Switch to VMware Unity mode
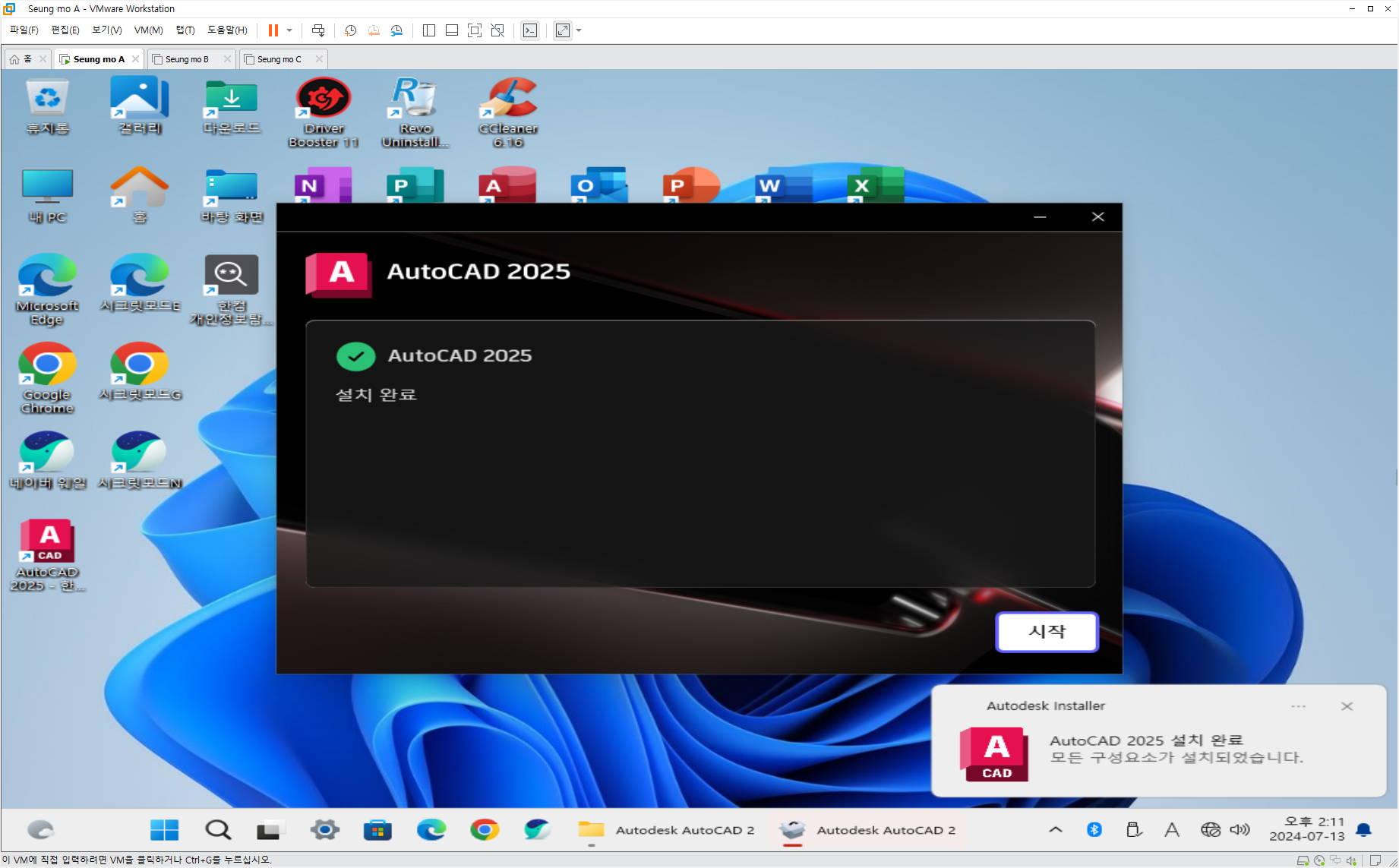Screen dimensions: 1399x868 [497, 30]
